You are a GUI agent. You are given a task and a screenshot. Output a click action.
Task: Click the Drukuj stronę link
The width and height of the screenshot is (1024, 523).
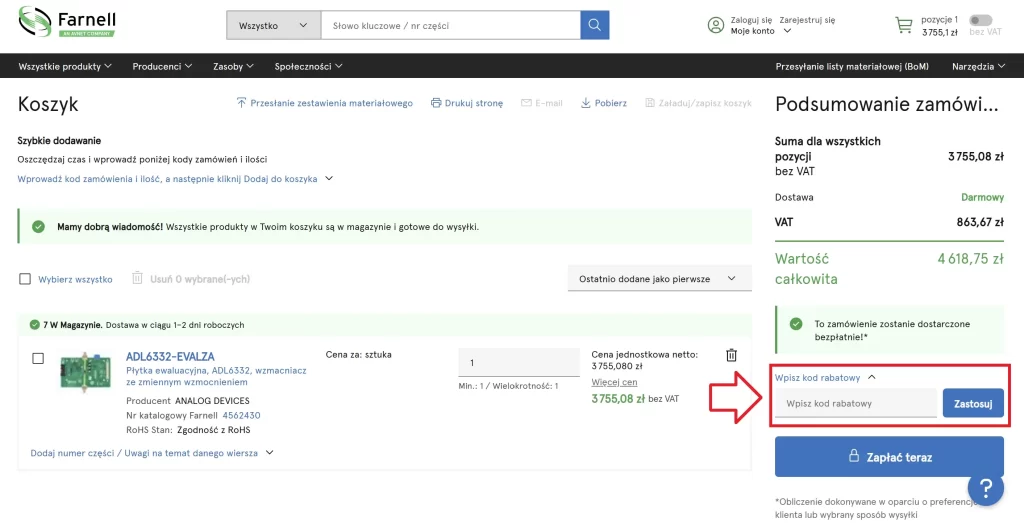[x=473, y=103]
